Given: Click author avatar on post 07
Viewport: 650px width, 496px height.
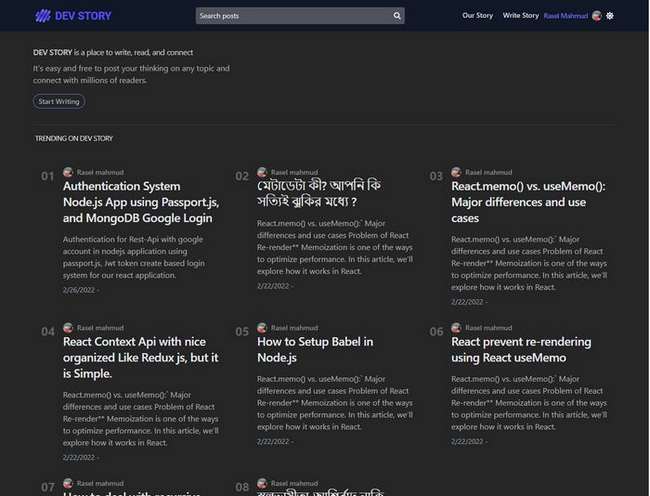Looking at the screenshot, I should 68,483.
